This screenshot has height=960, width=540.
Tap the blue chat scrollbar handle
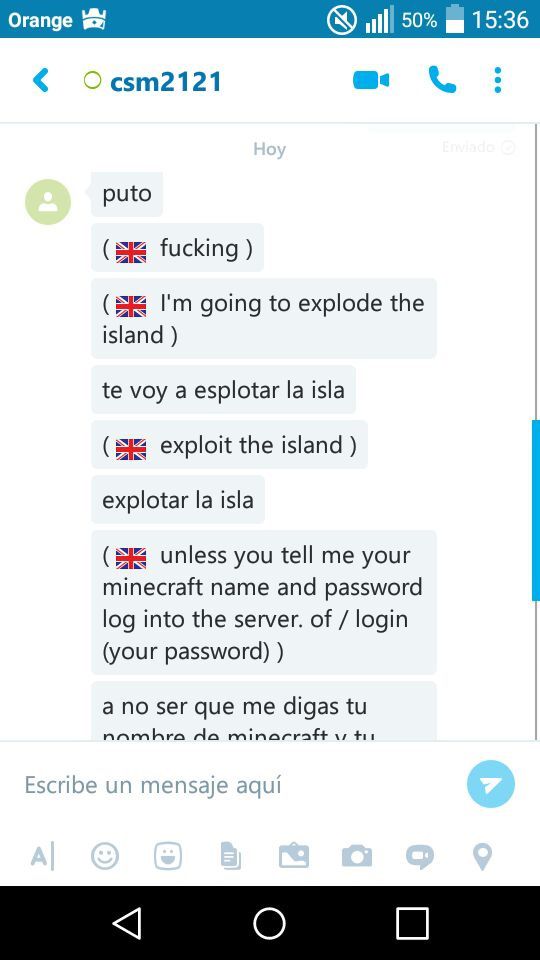click(x=536, y=511)
